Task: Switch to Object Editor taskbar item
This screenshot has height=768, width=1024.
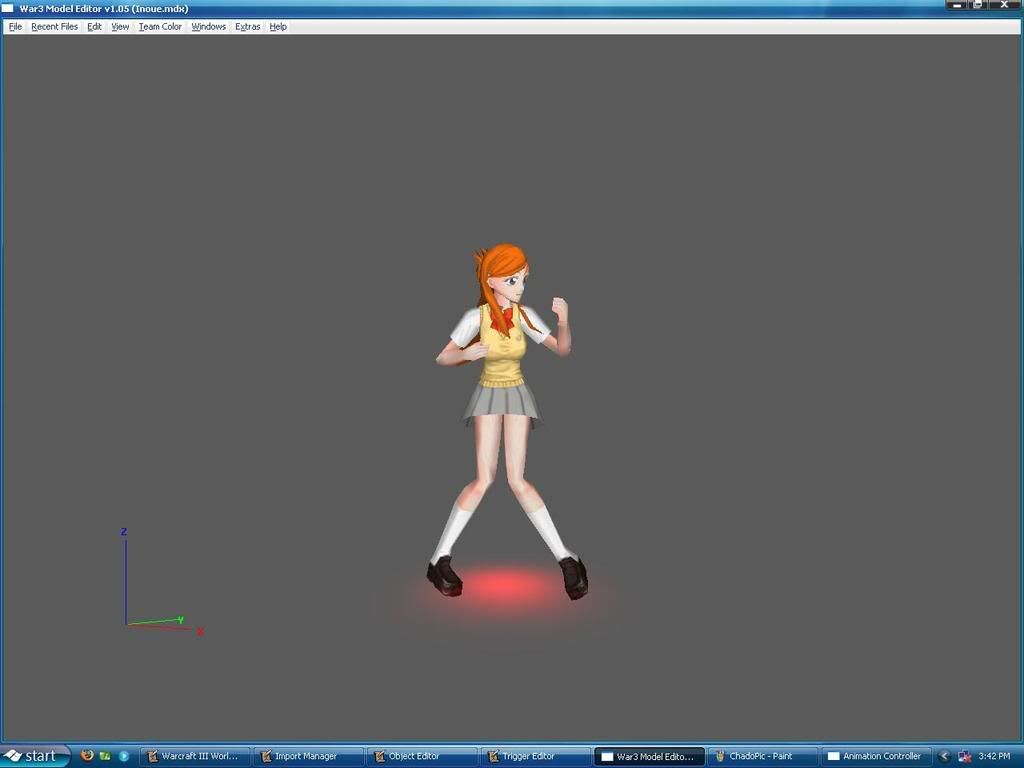Action: click(x=421, y=756)
